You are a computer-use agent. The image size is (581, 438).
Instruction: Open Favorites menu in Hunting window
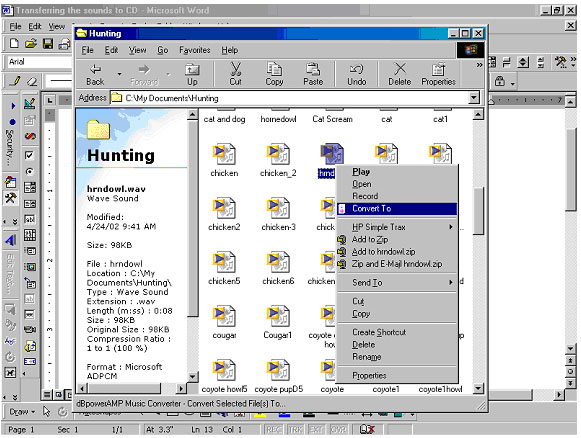click(x=195, y=50)
